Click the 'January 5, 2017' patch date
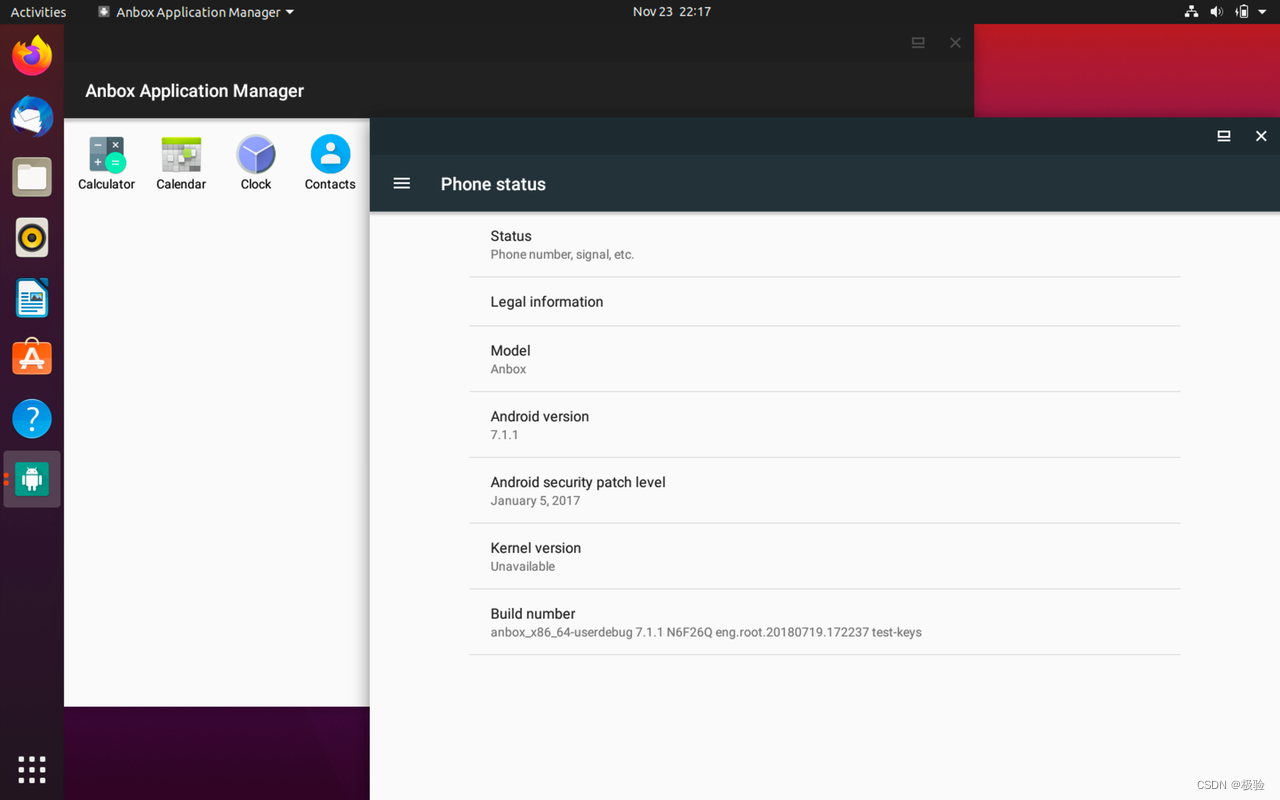Image resolution: width=1280 pixels, height=800 pixels. [x=535, y=501]
